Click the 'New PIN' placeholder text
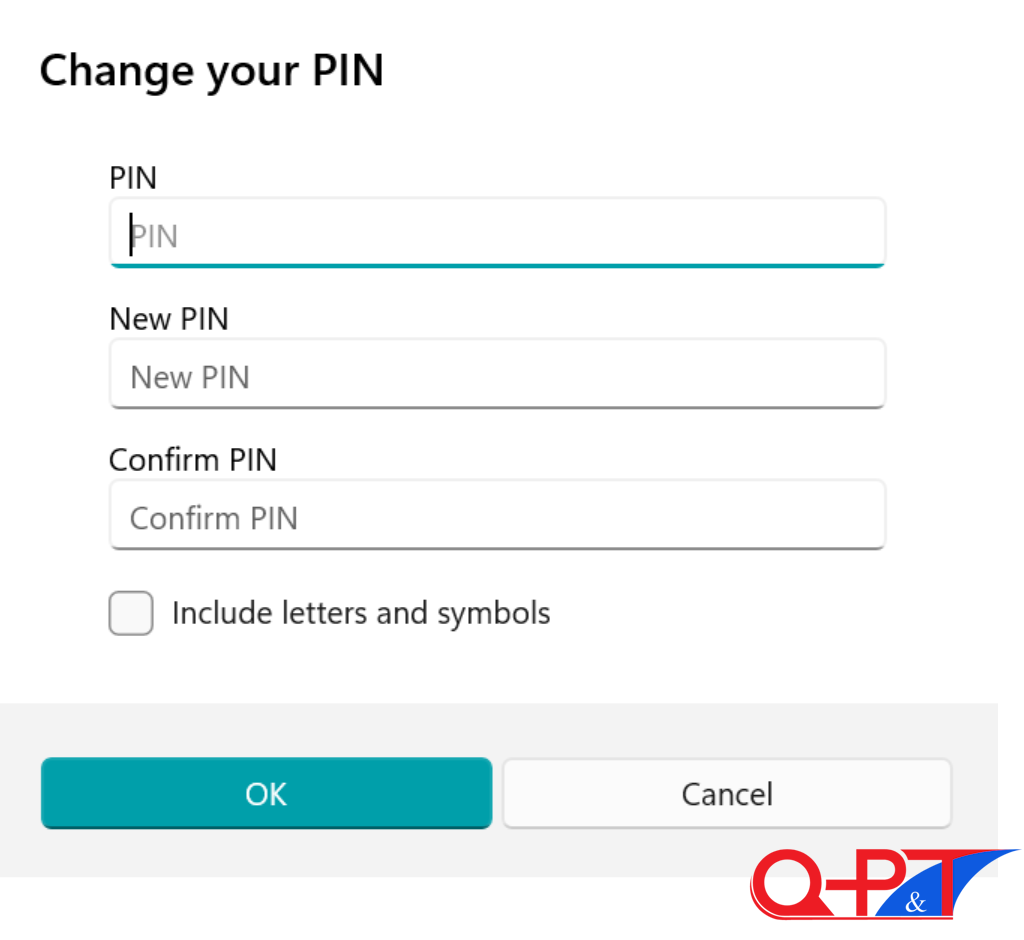Image resolution: width=1024 pixels, height=940 pixels. click(190, 377)
